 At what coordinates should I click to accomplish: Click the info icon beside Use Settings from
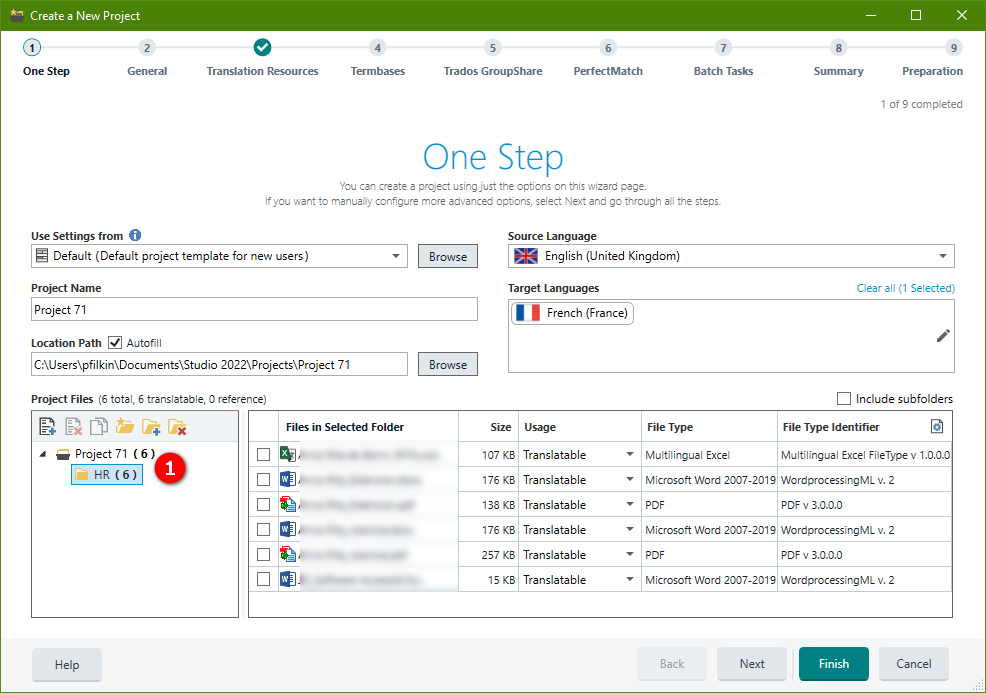point(135,235)
